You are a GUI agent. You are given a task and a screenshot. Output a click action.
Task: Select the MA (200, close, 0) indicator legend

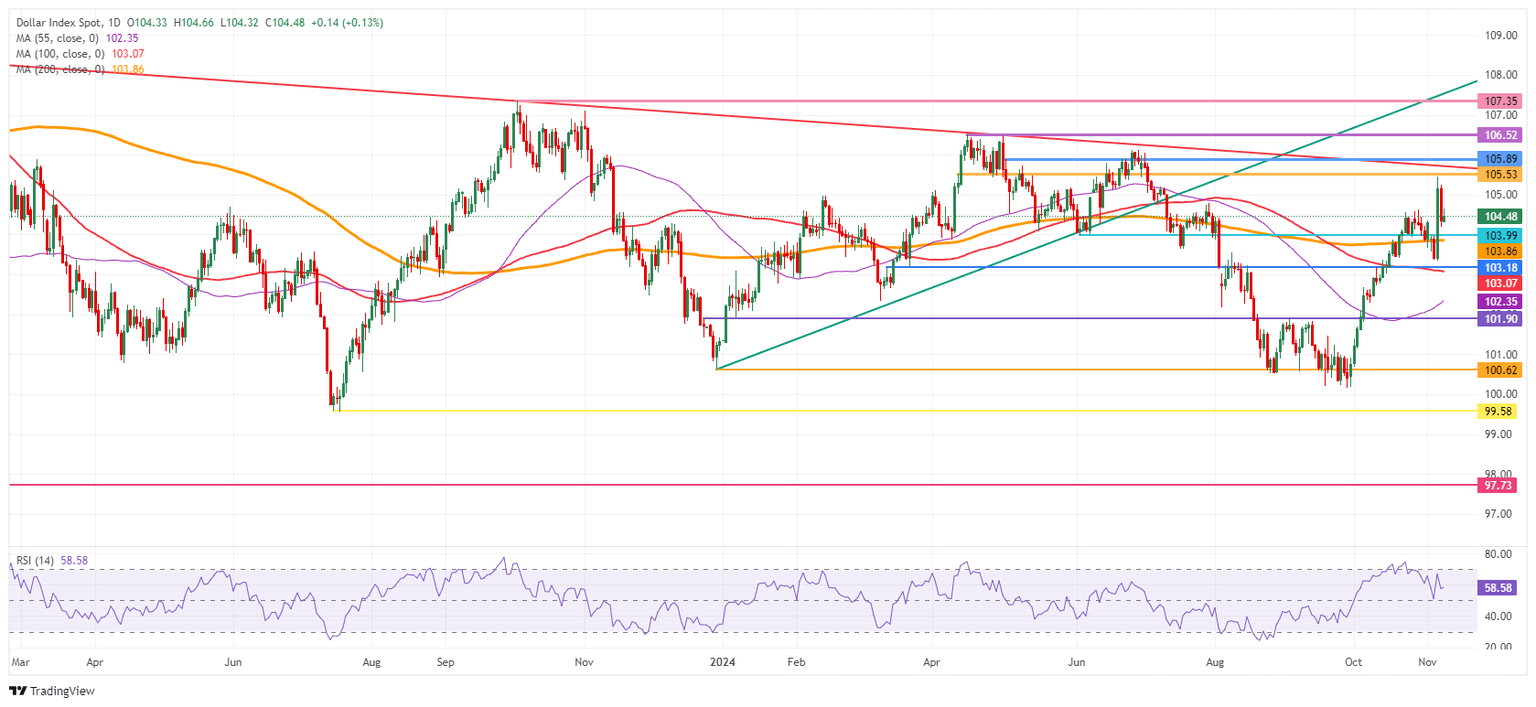pos(62,71)
